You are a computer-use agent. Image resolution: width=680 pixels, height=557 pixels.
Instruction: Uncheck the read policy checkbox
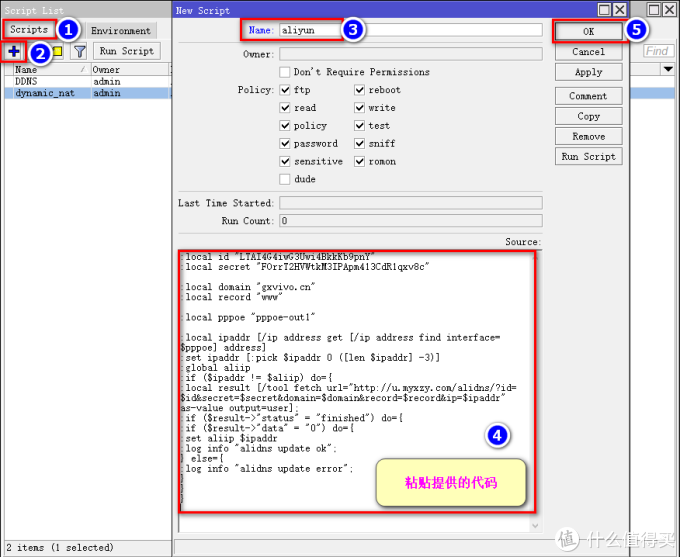(284, 108)
